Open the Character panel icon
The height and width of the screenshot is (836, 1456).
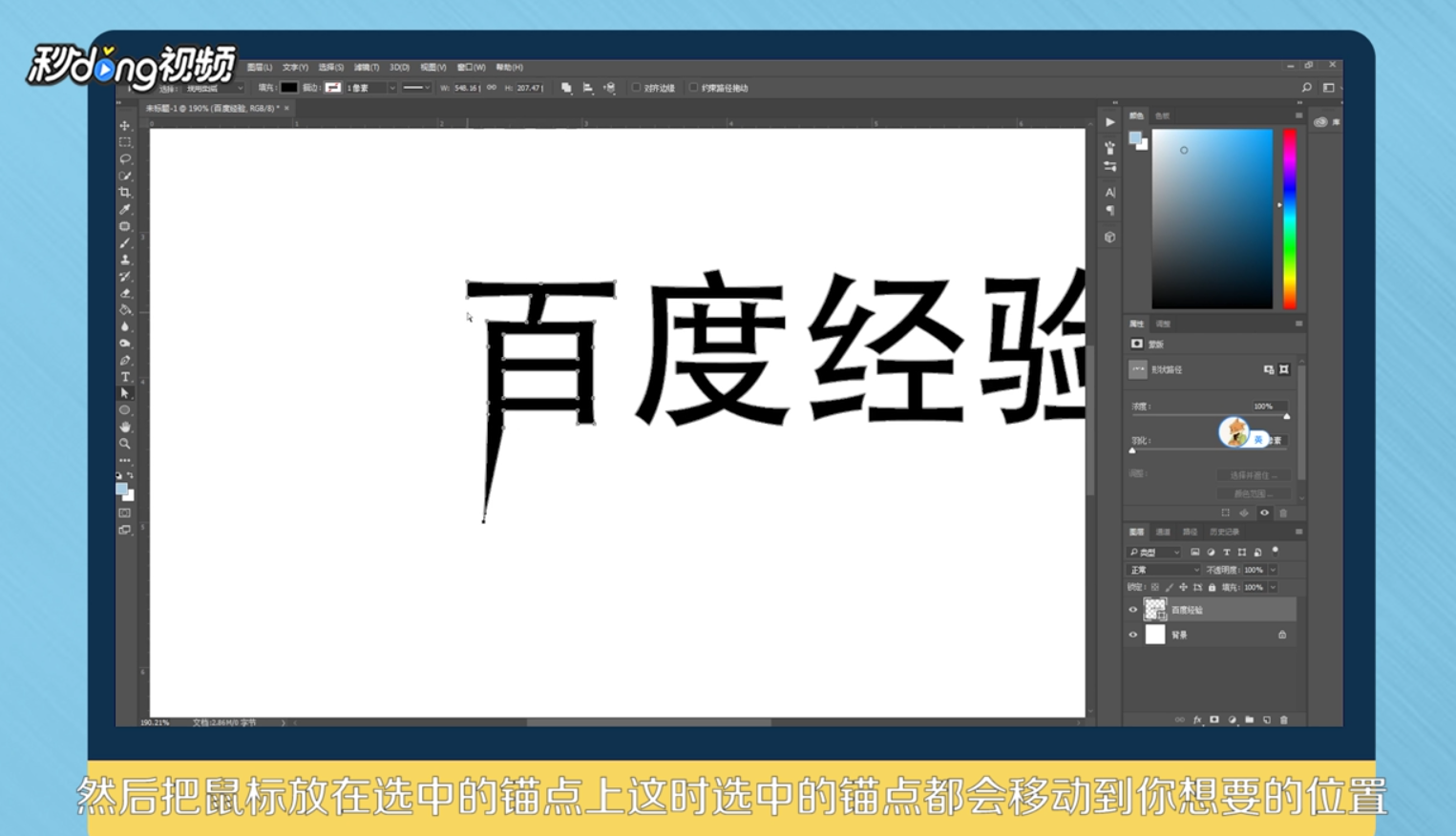click(1109, 193)
